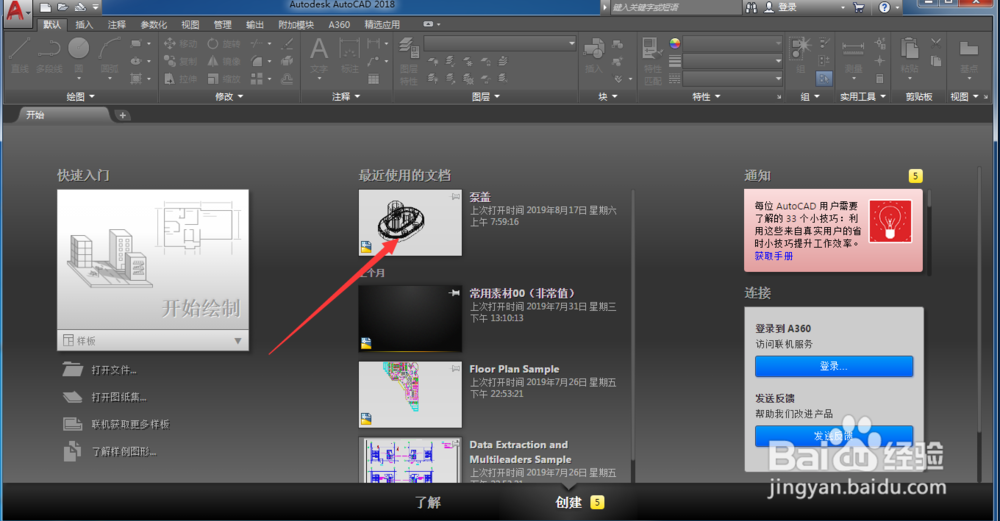Image resolution: width=1000 pixels, height=521 pixels.
Task: Expand the 样板 template dropdown
Action: 238,341
